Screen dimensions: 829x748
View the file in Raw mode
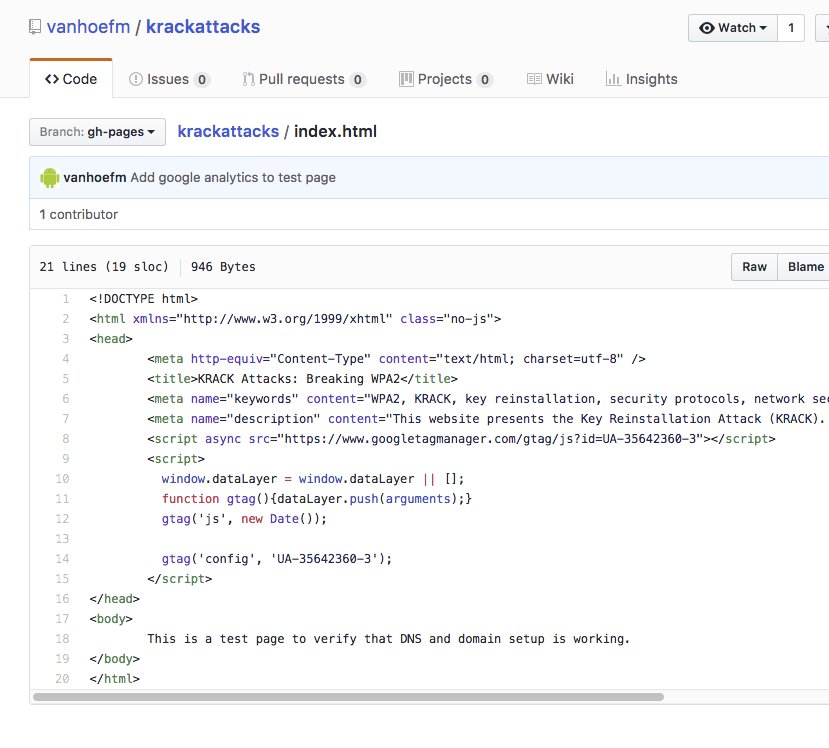pos(754,267)
